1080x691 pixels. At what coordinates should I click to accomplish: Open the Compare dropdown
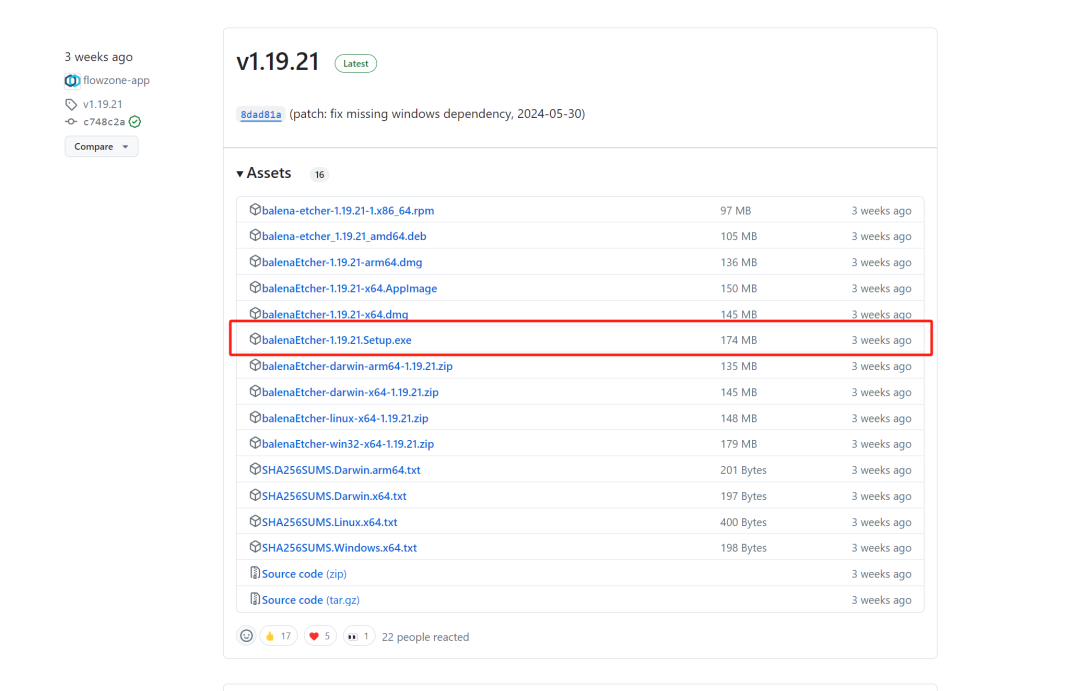[101, 147]
